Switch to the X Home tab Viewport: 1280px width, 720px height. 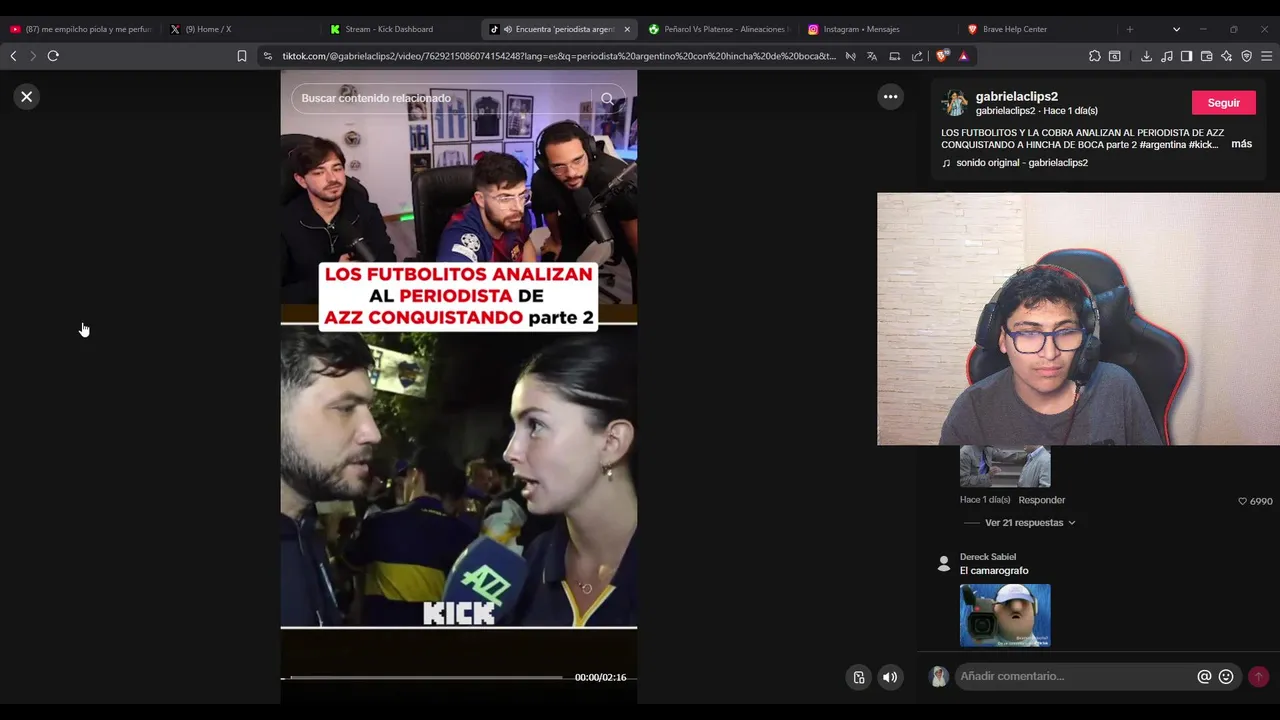pos(238,29)
